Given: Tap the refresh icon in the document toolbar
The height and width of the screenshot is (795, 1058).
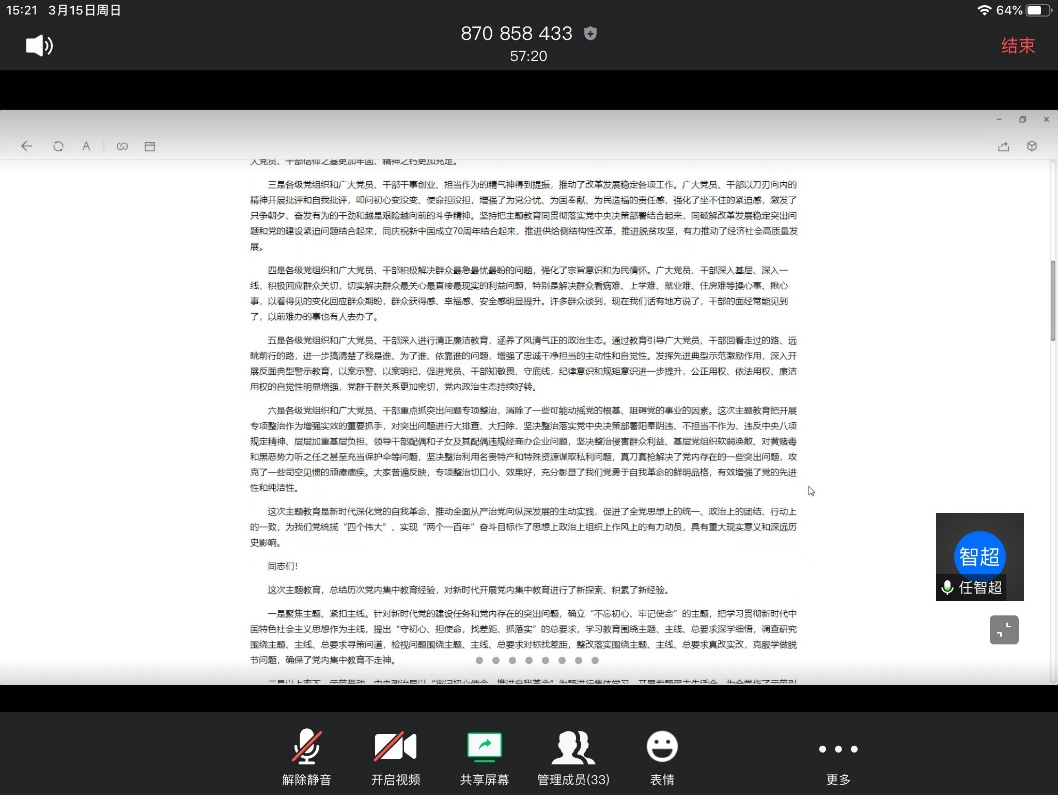Looking at the screenshot, I should coord(58,145).
